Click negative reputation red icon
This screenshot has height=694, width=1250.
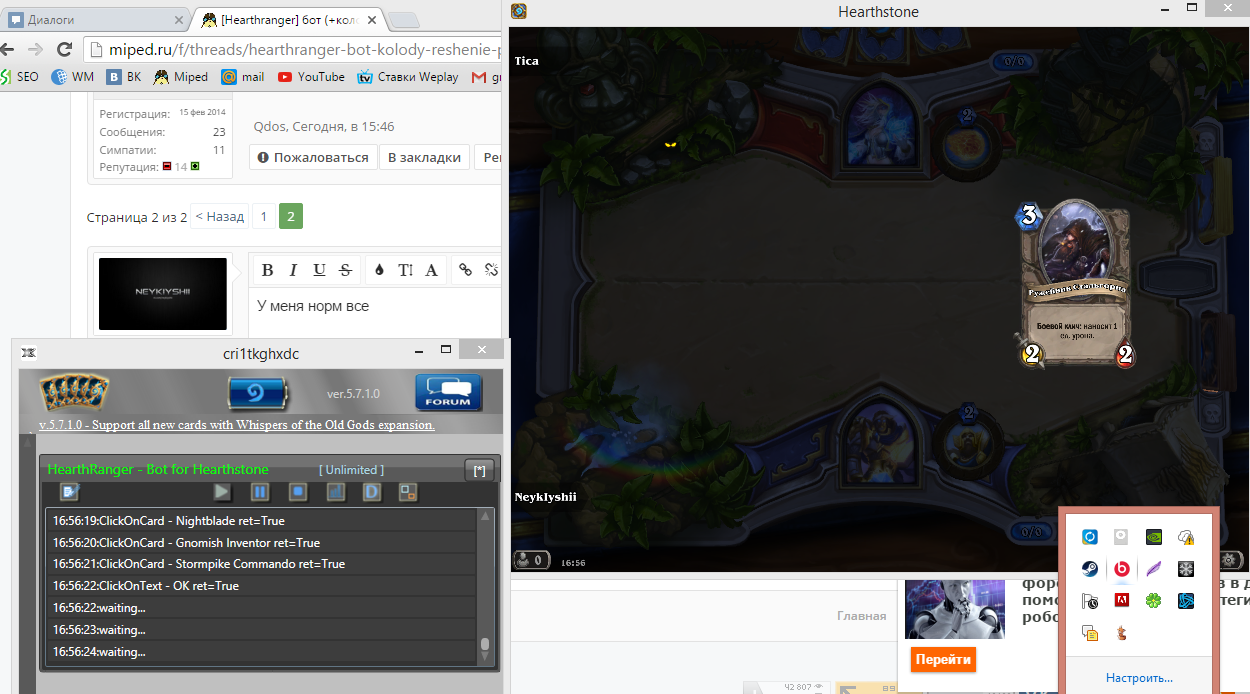(167, 166)
